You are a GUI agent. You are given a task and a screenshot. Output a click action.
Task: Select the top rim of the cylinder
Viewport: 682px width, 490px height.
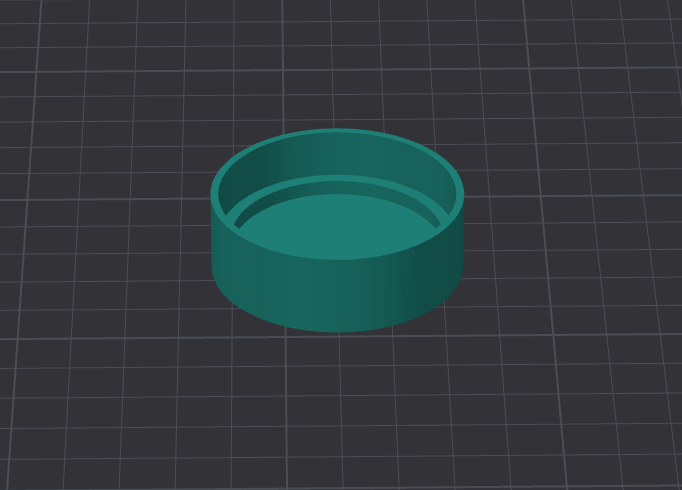(x=338, y=130)
